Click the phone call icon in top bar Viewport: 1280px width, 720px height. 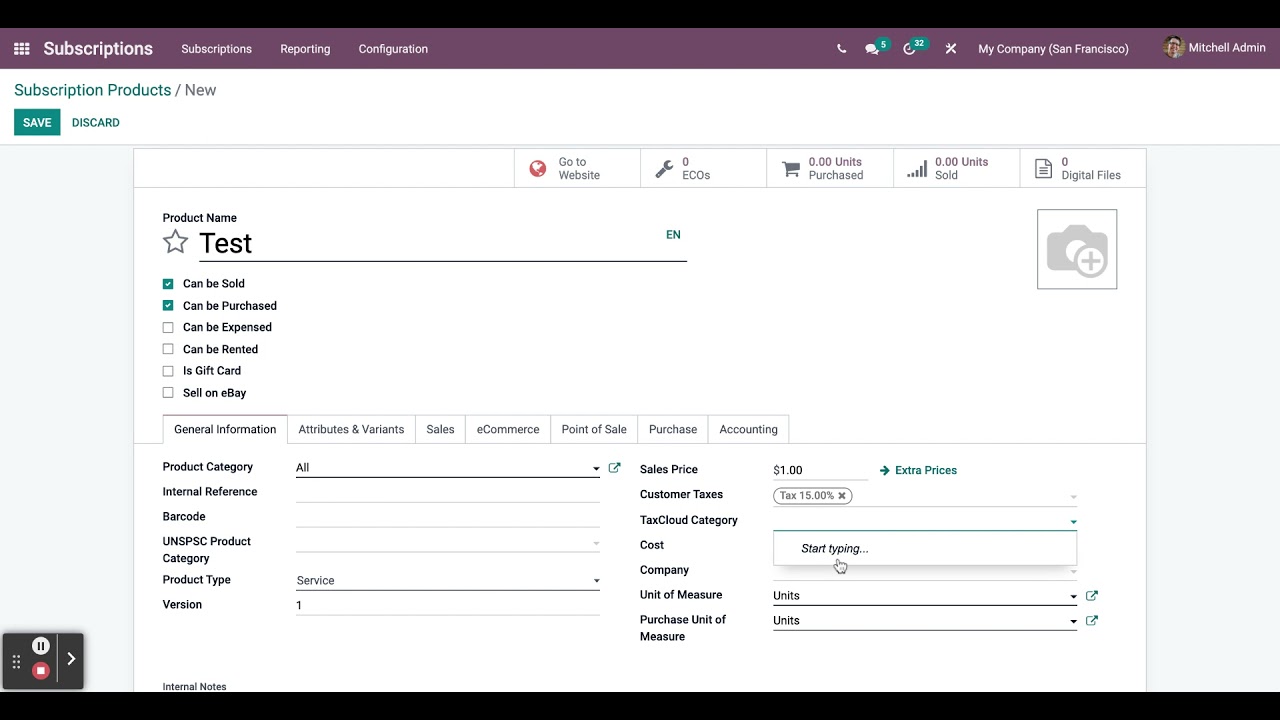pyautogui.click(x=841, y=49)
